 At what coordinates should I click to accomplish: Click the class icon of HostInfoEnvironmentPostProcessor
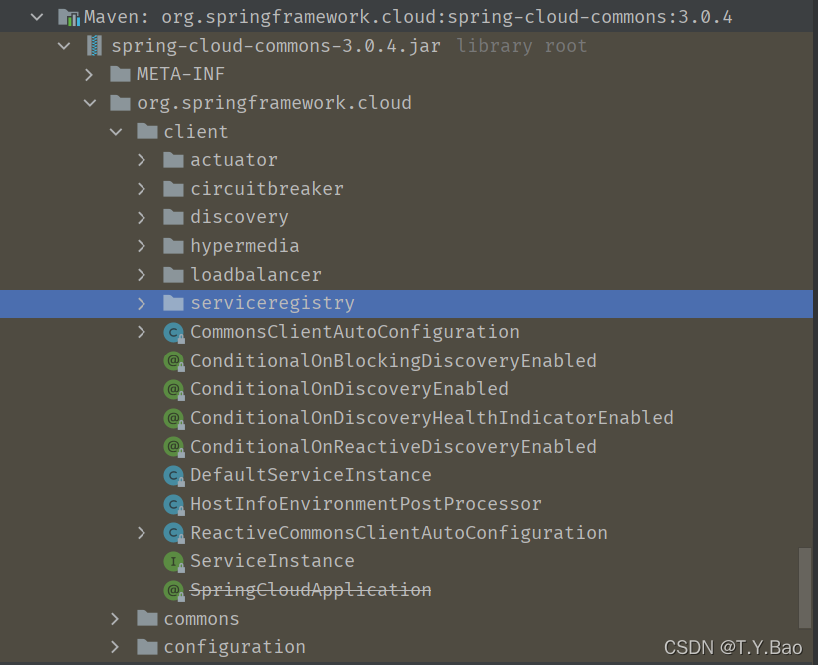point(174,504)
